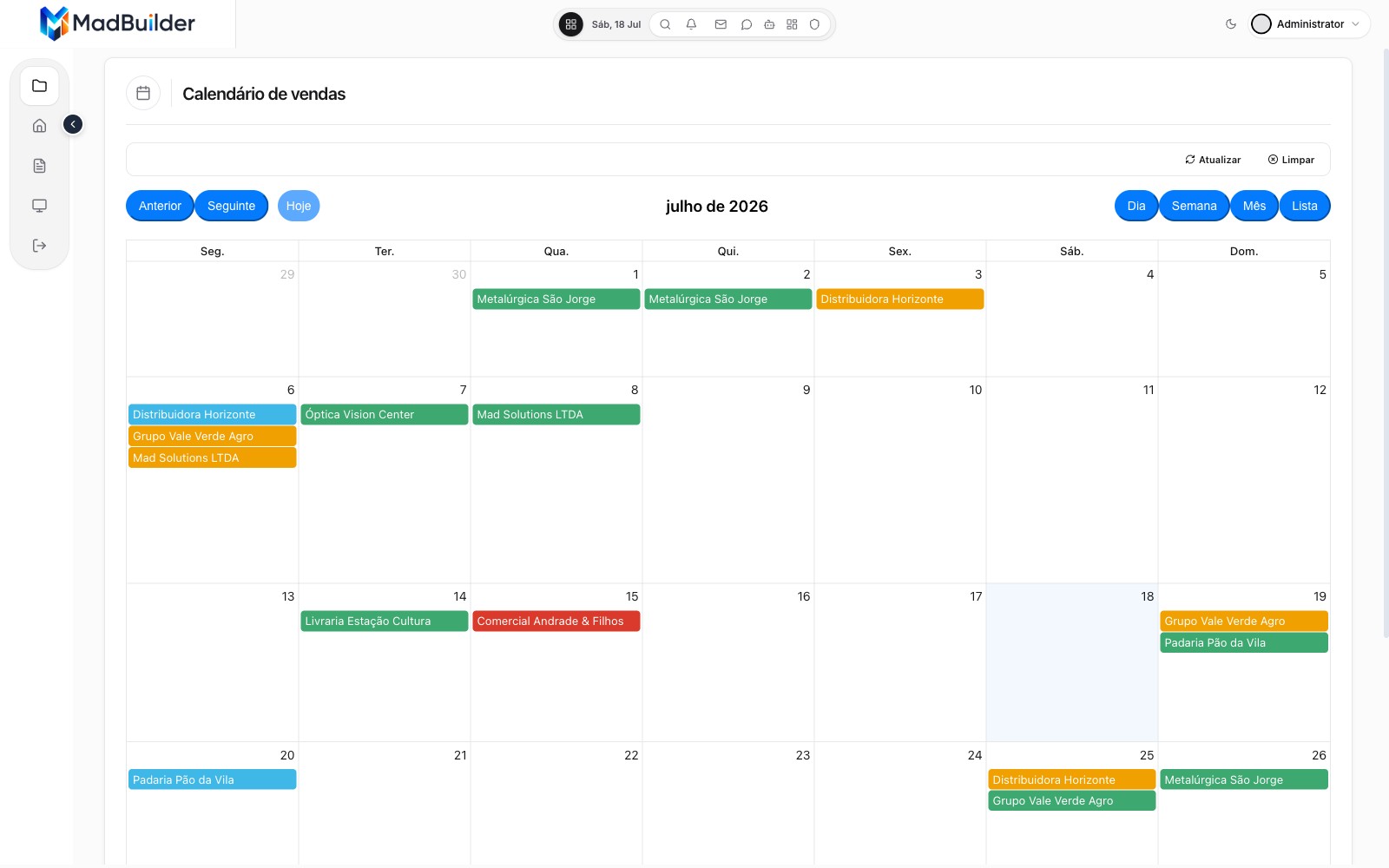Go to previous month with Anterior
Image resolution: width=1389 pixels, height=868 pixels.
pos(160,206)
